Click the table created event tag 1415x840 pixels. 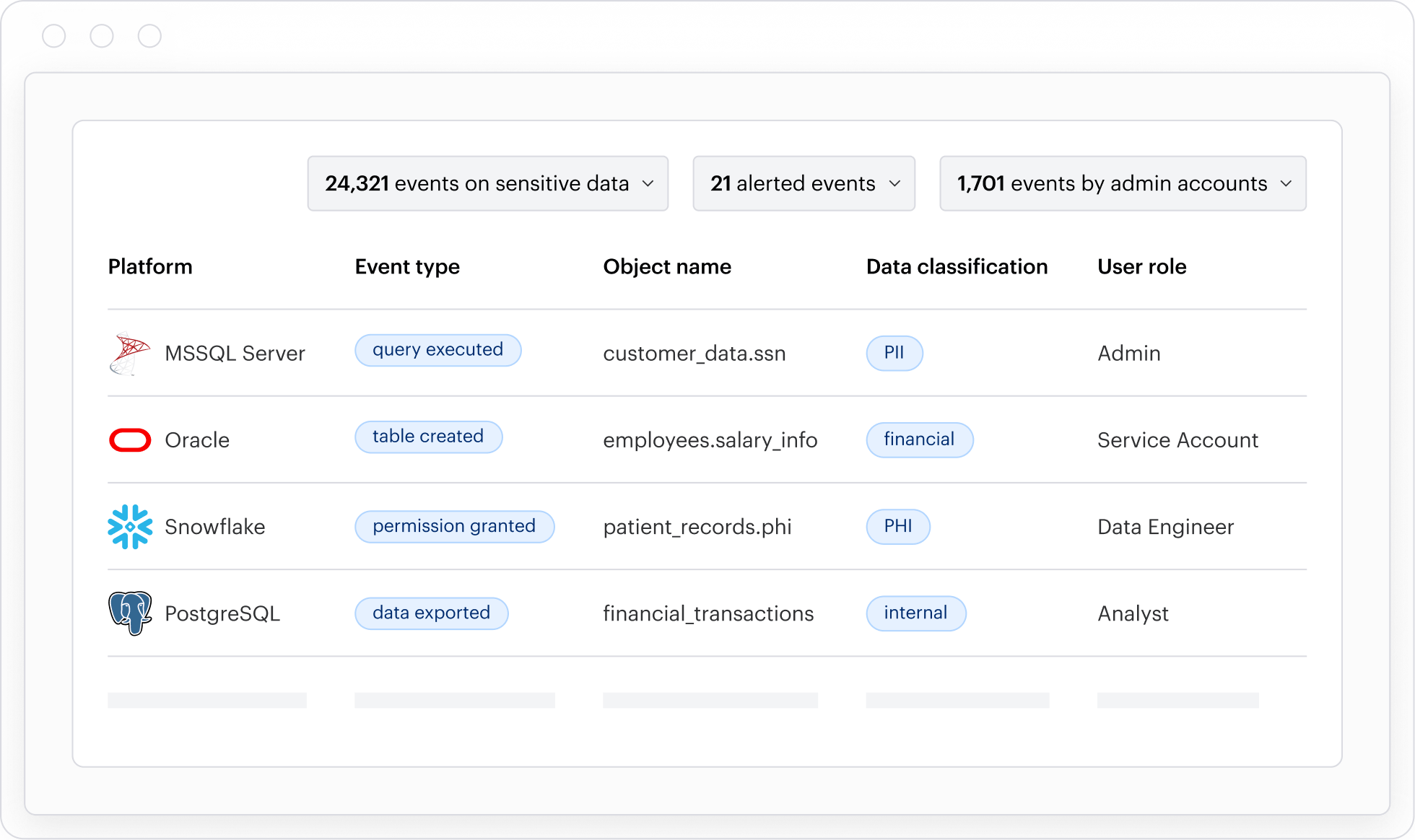pos(428,436)
